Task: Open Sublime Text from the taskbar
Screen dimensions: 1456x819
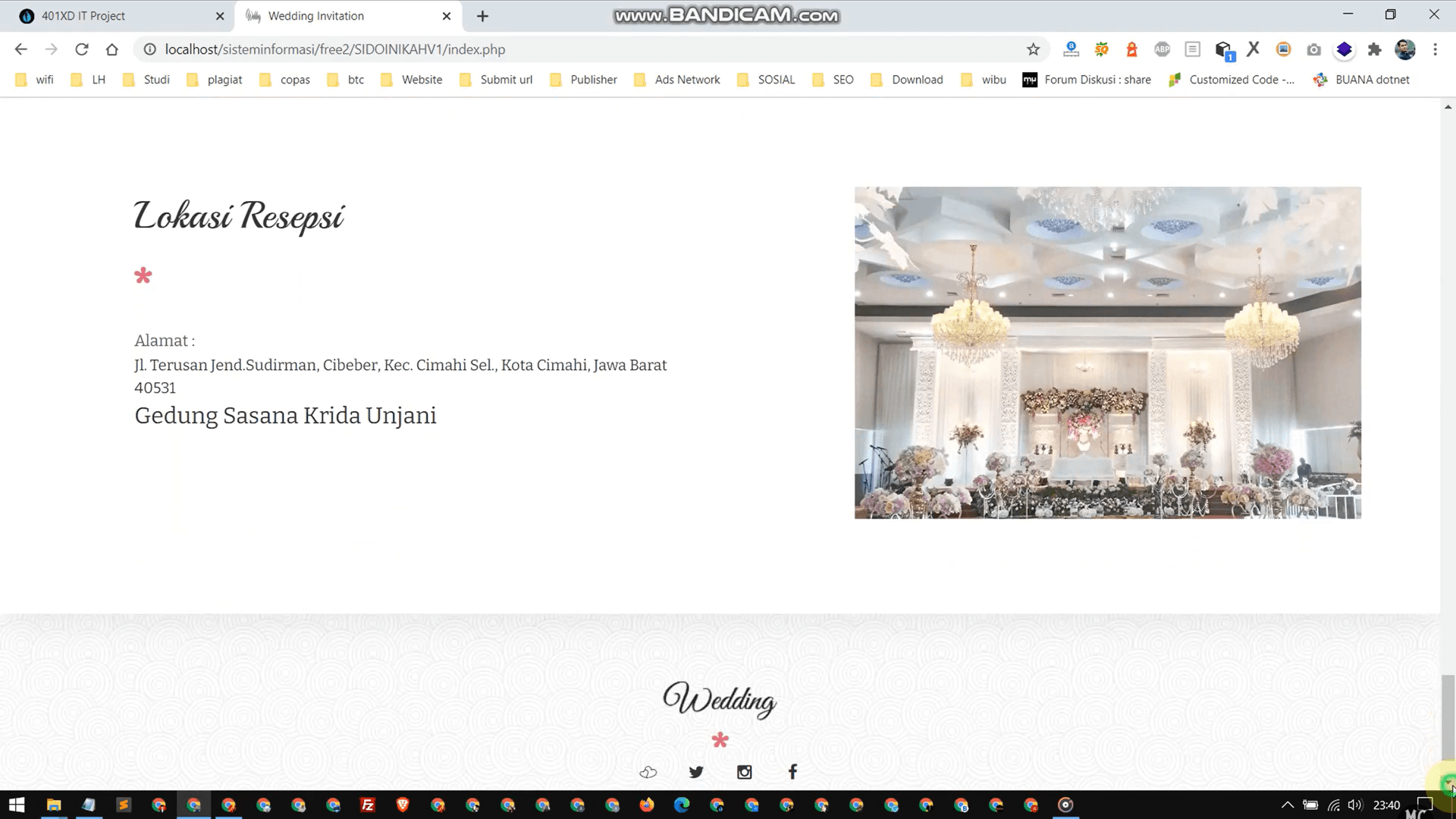Action: coord(124,805)
